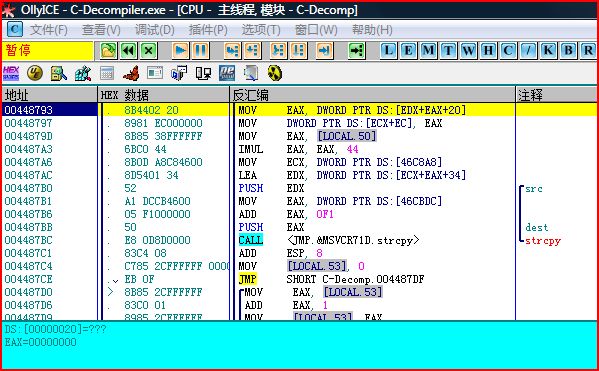Click the green Go To Address icon
Viewport: 599px width, 371px height.
356,50
